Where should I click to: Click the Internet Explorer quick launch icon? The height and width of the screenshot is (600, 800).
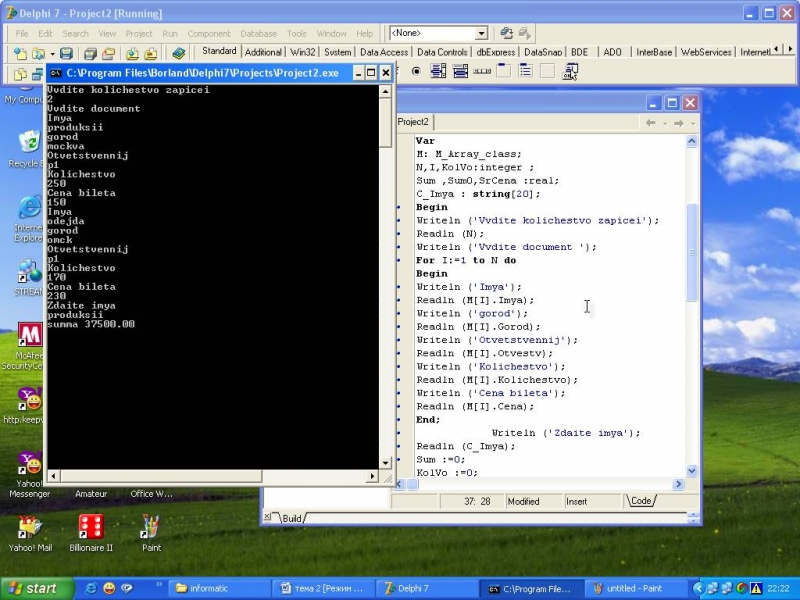click(91, 588)
